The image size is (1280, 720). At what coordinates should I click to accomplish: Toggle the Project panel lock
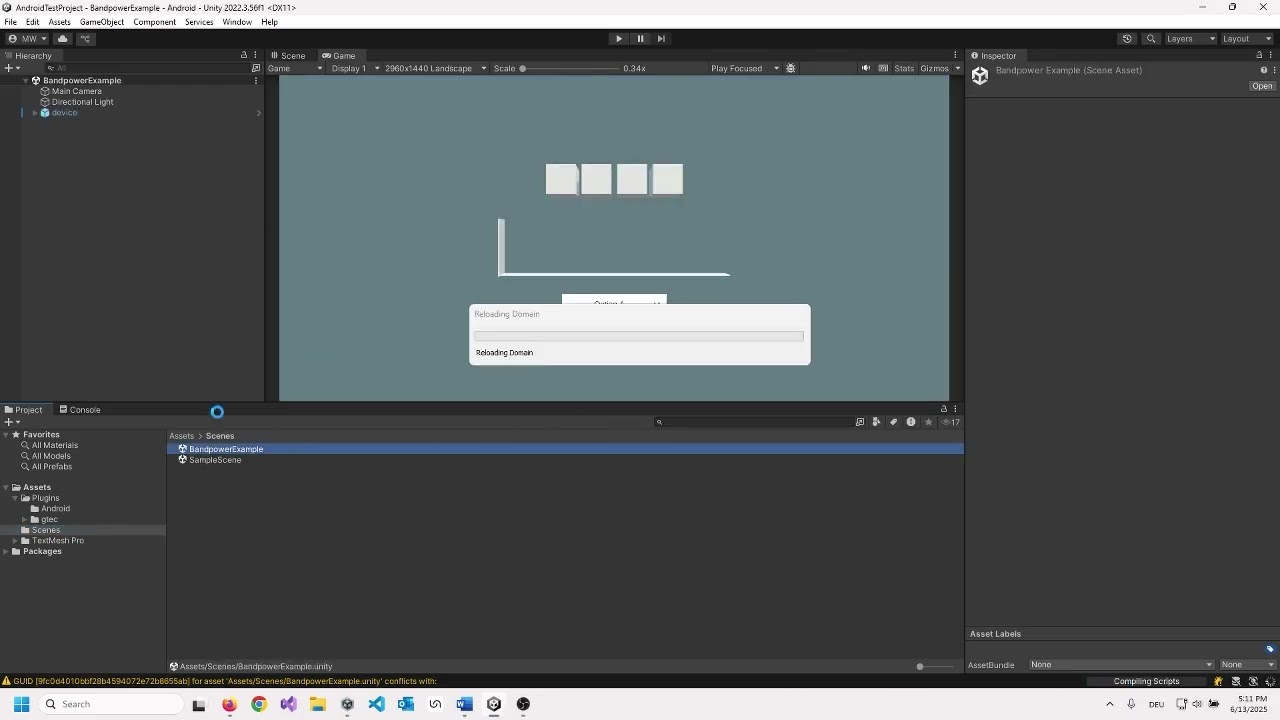point(943,409)
